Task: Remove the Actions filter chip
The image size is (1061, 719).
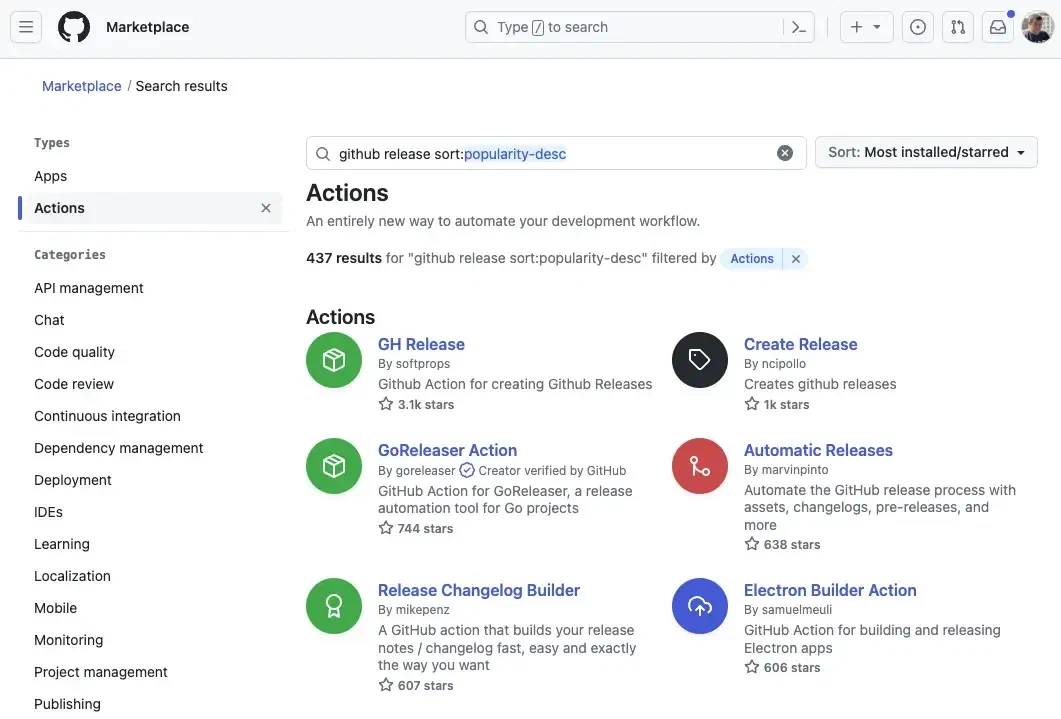Action: click(795, 258)
